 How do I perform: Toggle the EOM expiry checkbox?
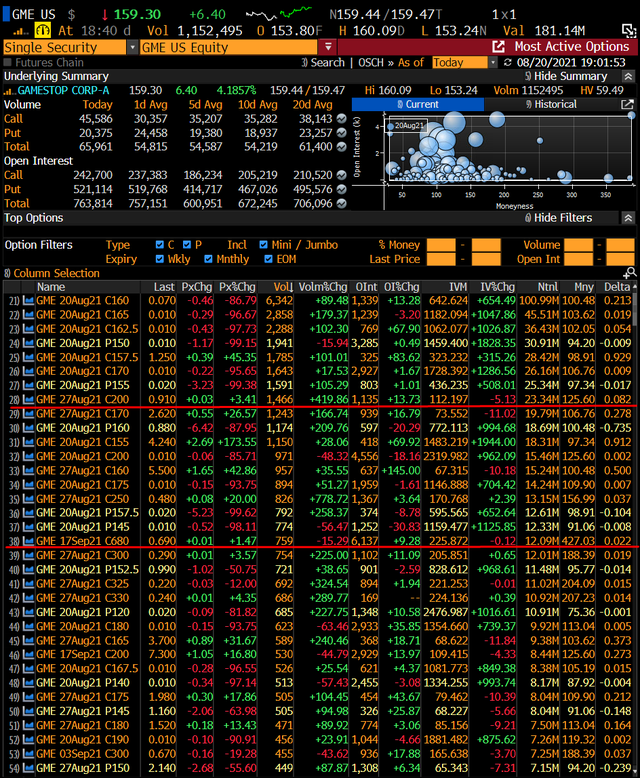[x=268, y=259]
